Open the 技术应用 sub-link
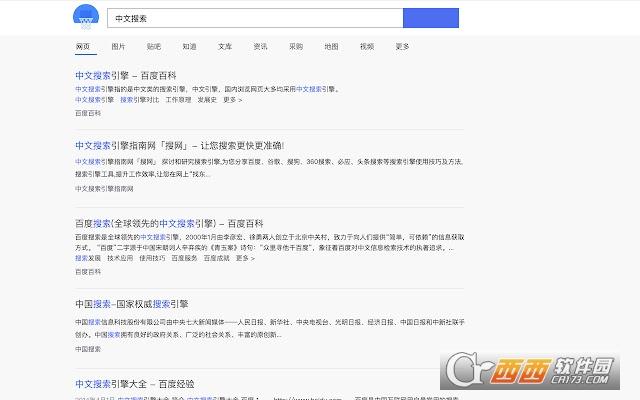Screen dimensions: 640x400 click(120, 258)
